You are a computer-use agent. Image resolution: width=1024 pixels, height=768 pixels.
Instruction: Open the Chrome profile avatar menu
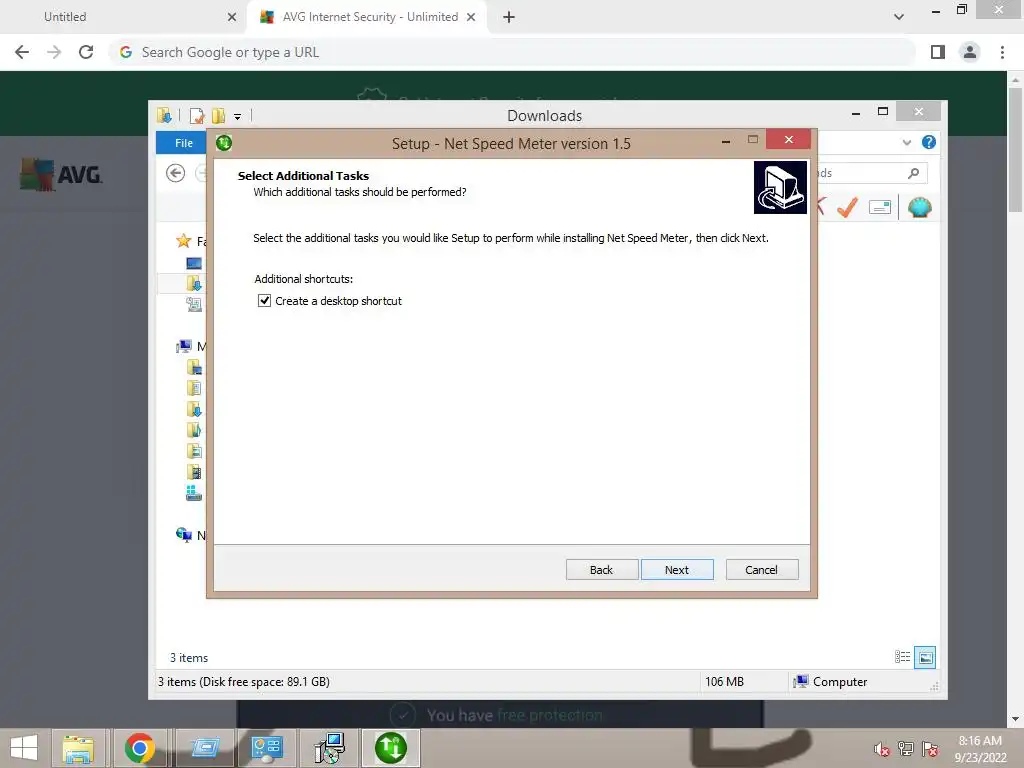pos(970,52)
